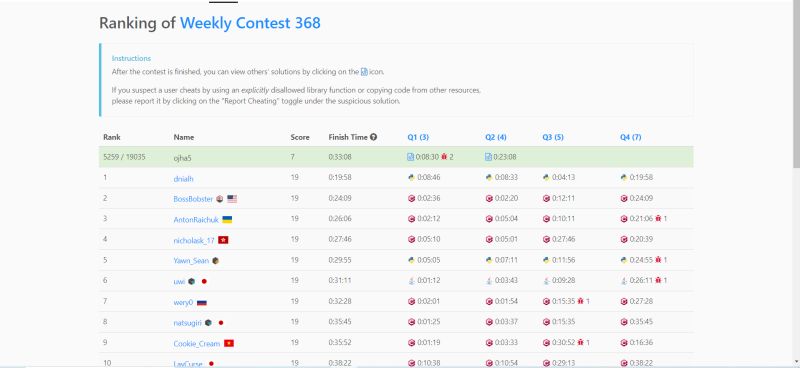This screenshot has height=368, width=800.
Task: Click the name ojha5 in the highlighted row
Action: tap(182, 158)
